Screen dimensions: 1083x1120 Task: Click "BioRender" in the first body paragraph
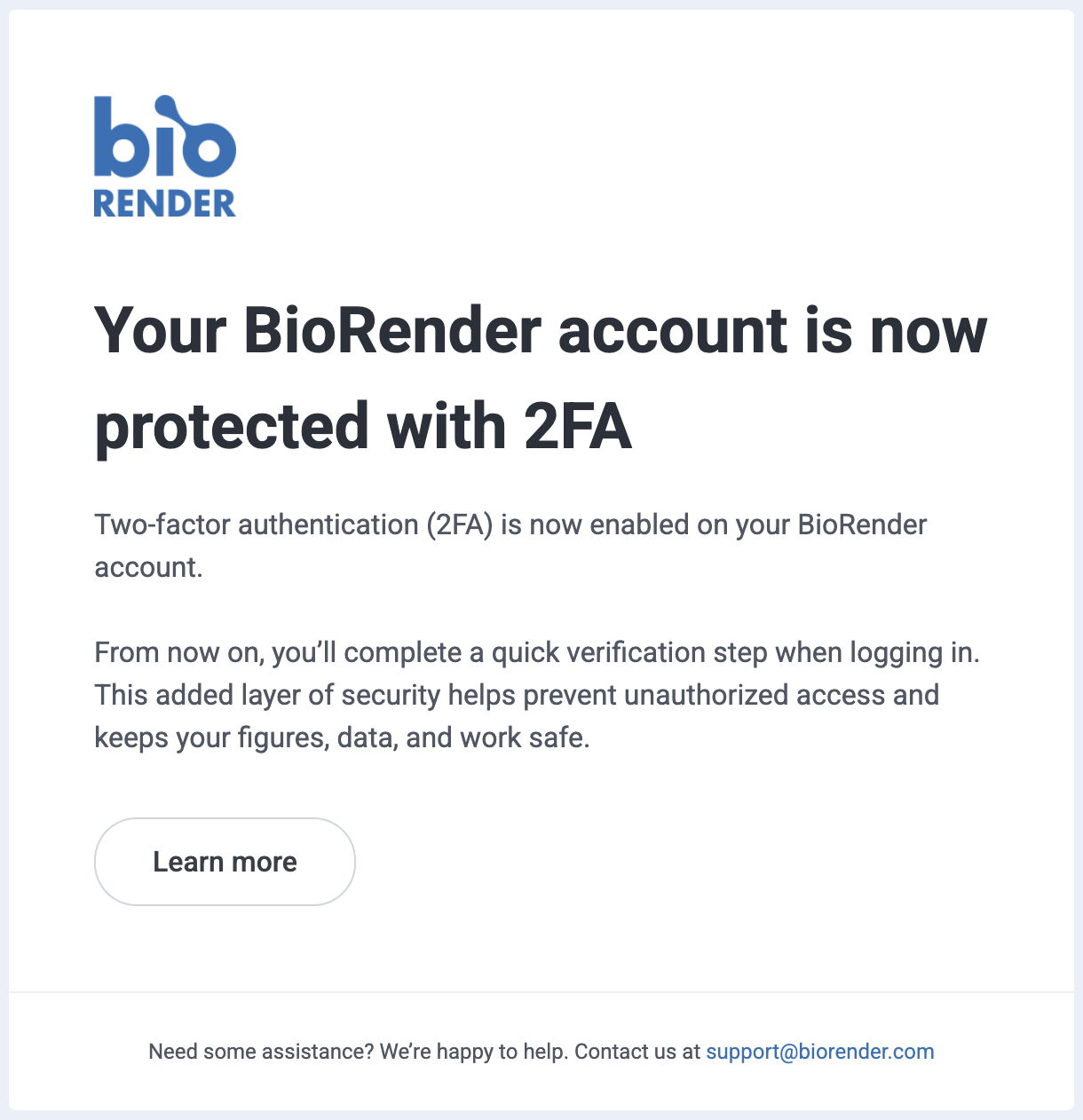[x=862, y=525]
